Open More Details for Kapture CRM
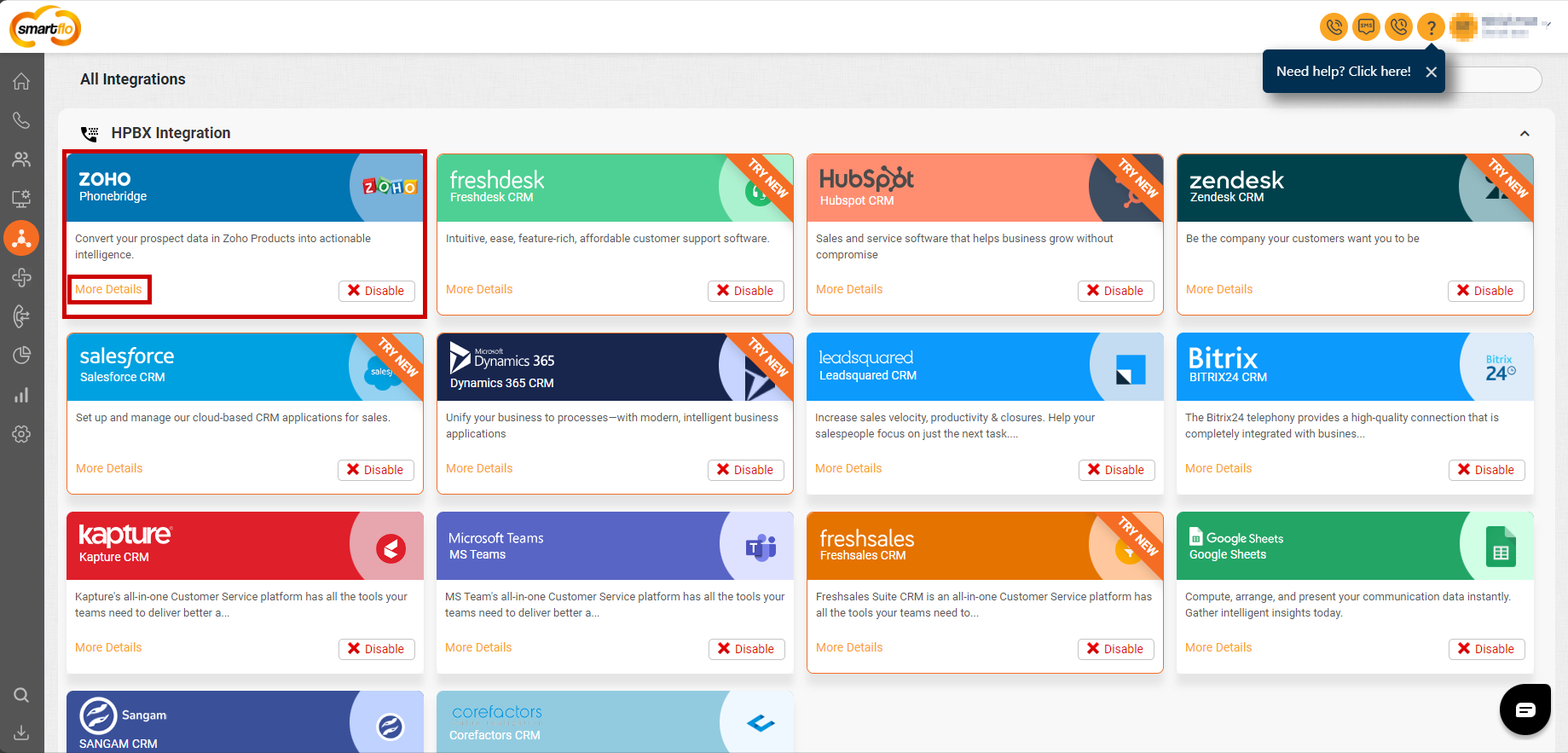Image resolution: width=1568 pixels, height=753 pixels. click(x=108, y=647)
